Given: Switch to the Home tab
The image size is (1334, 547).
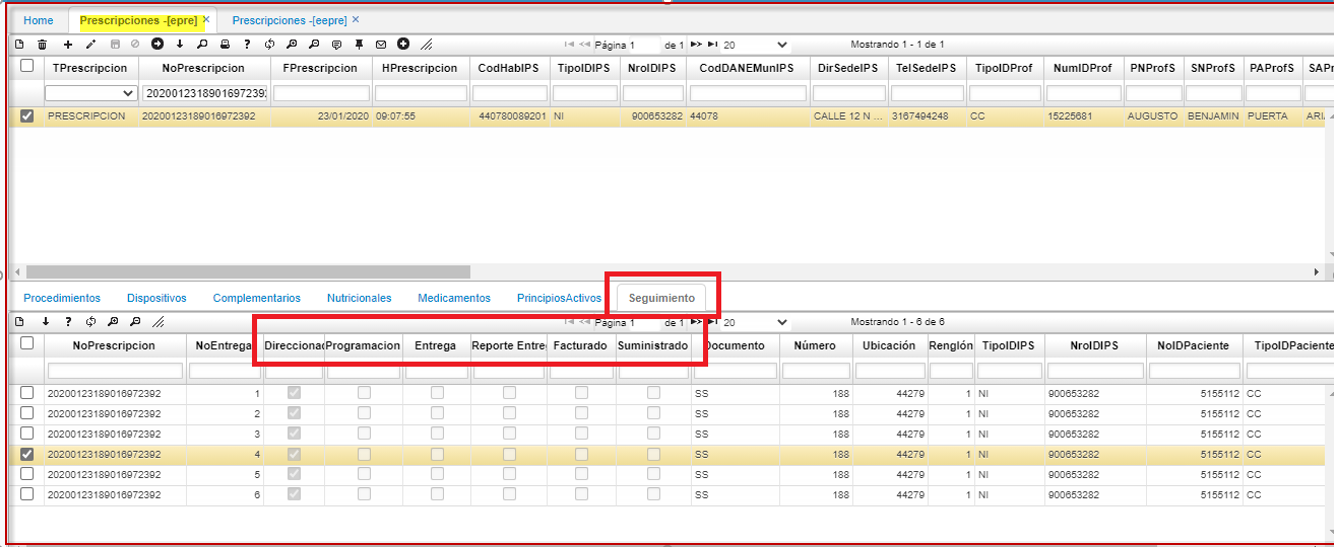Looking at the screenshot, I should pos(38,20).
